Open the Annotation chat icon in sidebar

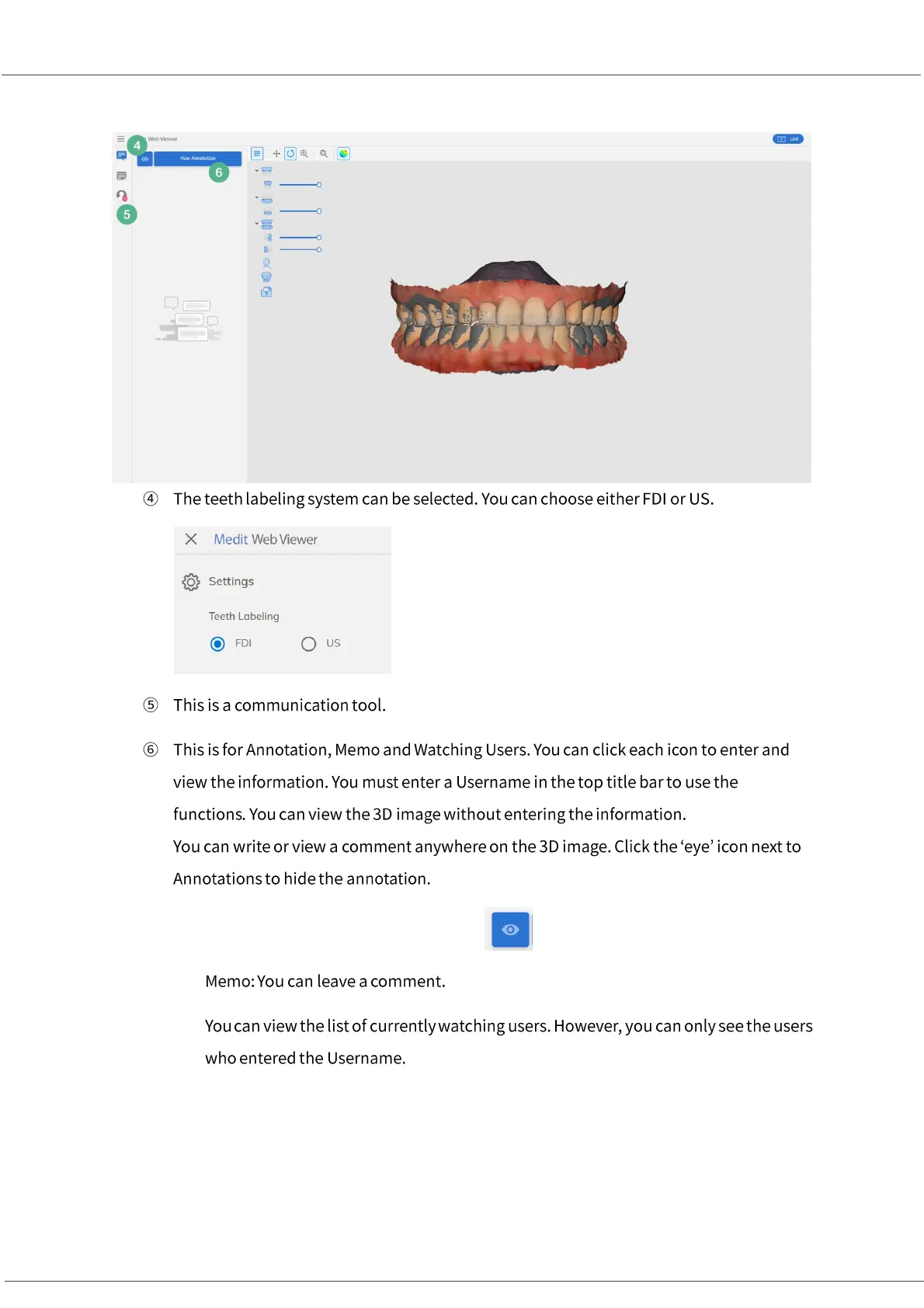coord(121,156)
